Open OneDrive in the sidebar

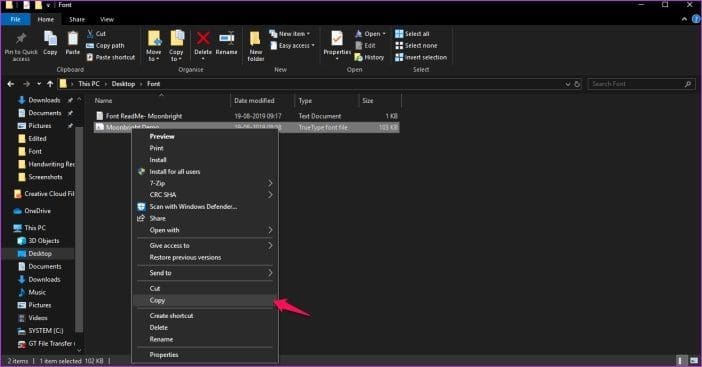click(x=38, y=211)
